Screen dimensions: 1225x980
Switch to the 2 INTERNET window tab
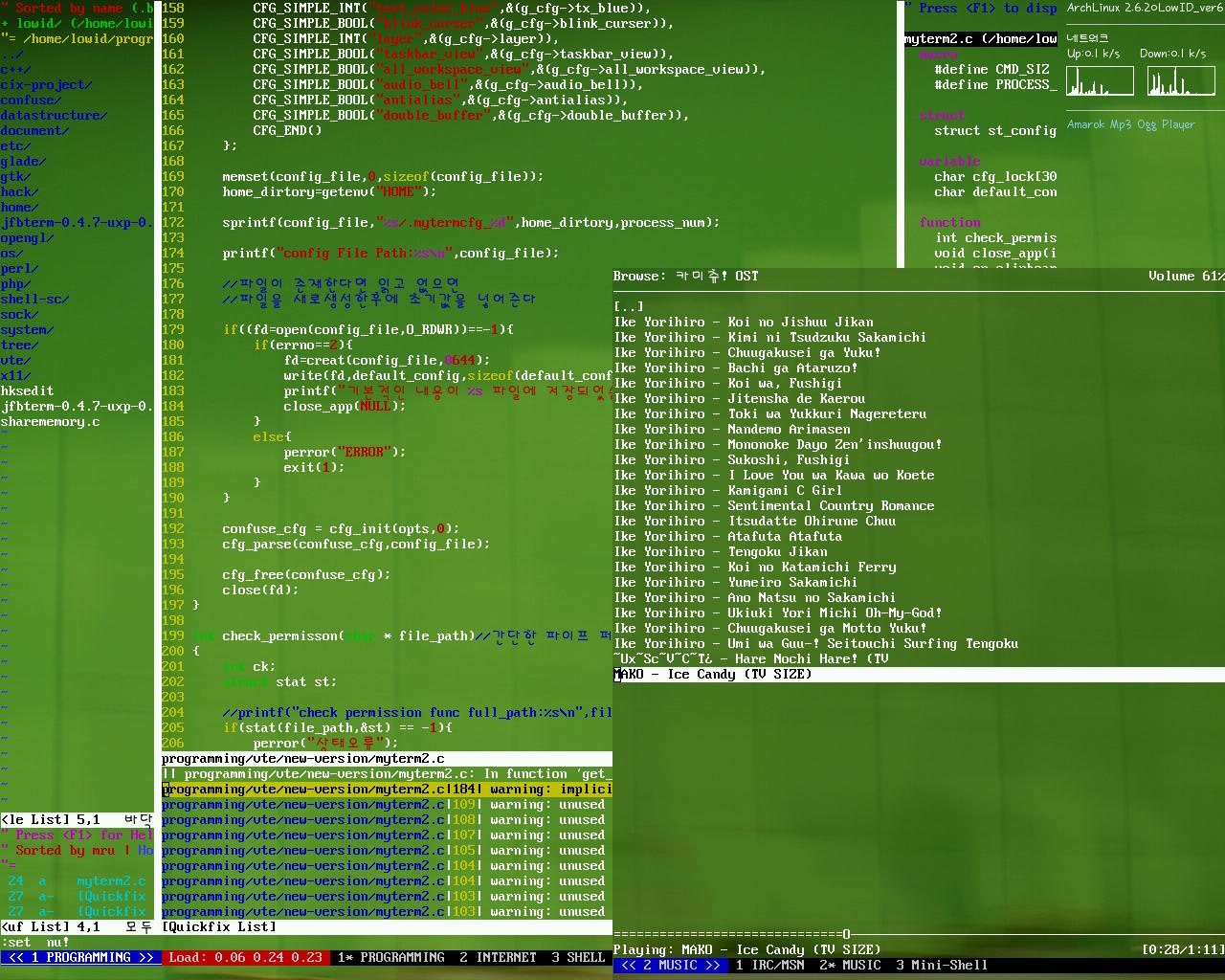(x=498, y=957)
